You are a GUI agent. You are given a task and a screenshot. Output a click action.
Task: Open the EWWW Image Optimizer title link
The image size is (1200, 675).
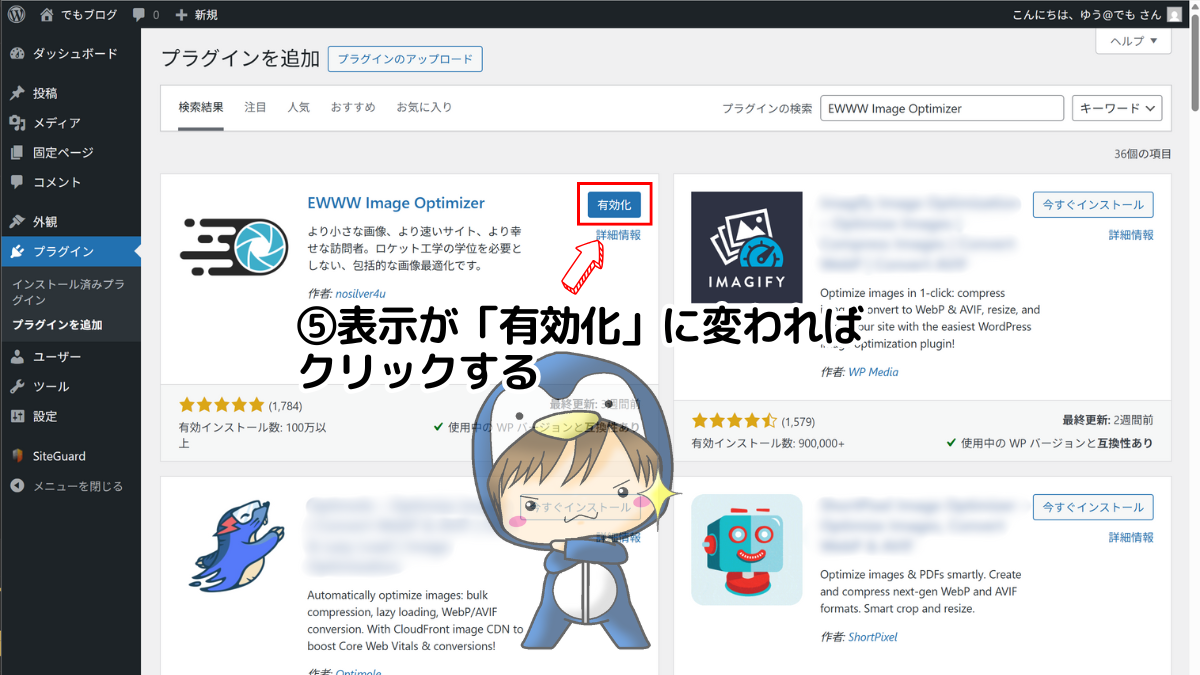click(396, 203)
